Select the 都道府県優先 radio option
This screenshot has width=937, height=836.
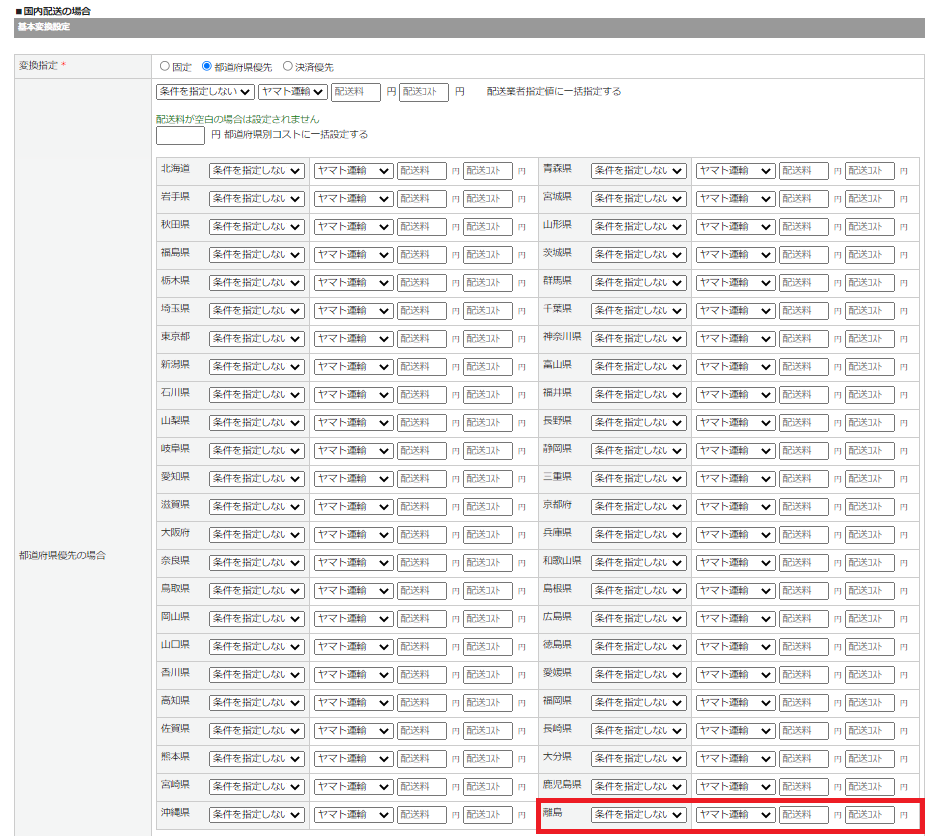[x=207, y=67]
